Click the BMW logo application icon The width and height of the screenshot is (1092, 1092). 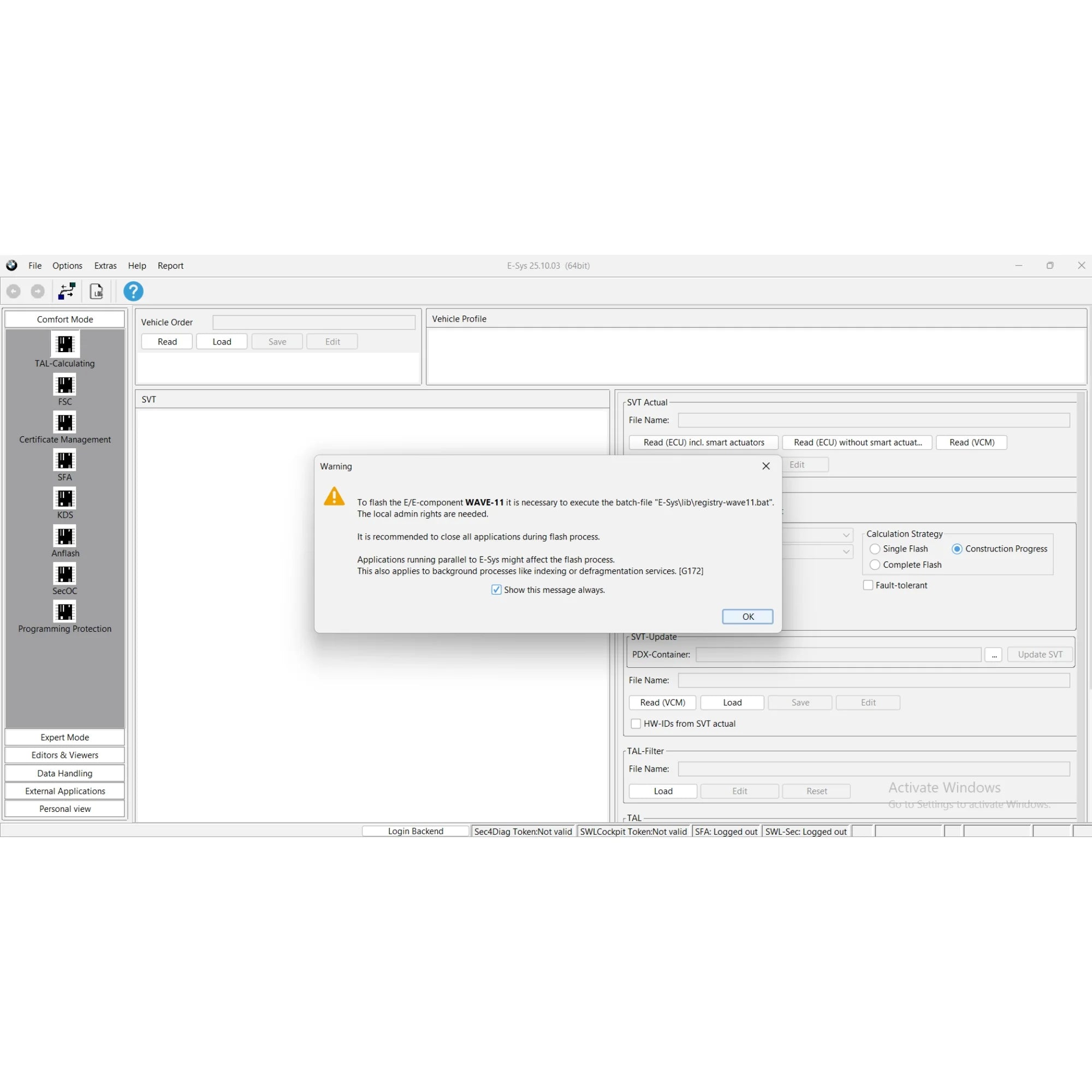point(11,266)
